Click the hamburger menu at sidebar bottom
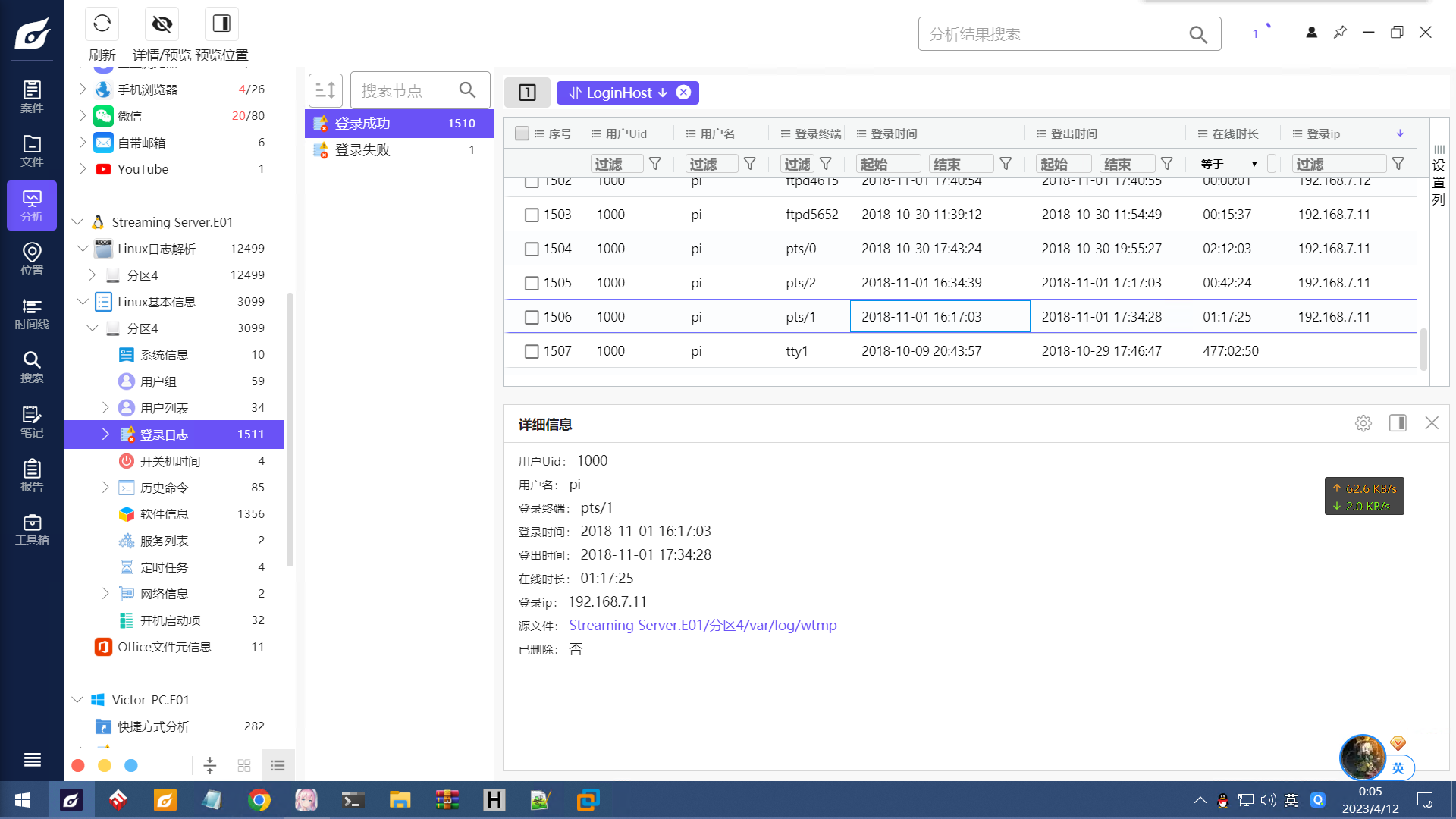The width and height of the screenshot is (1456, 819). 32,760
